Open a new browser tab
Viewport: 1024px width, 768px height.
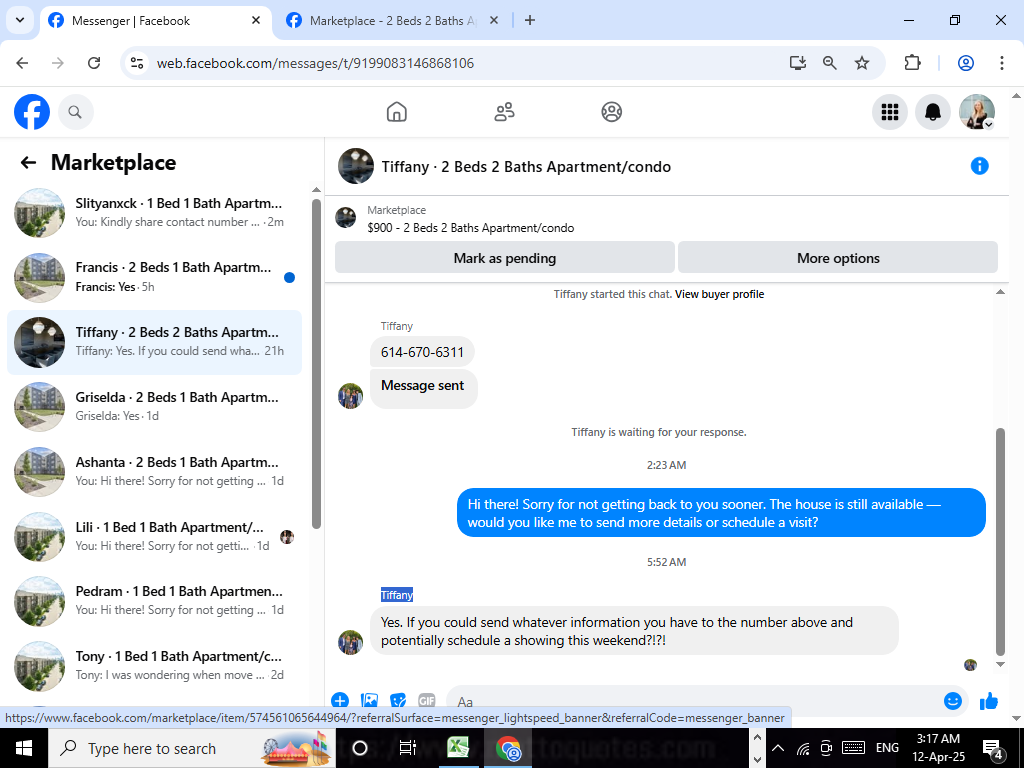[x=530, y=20]
